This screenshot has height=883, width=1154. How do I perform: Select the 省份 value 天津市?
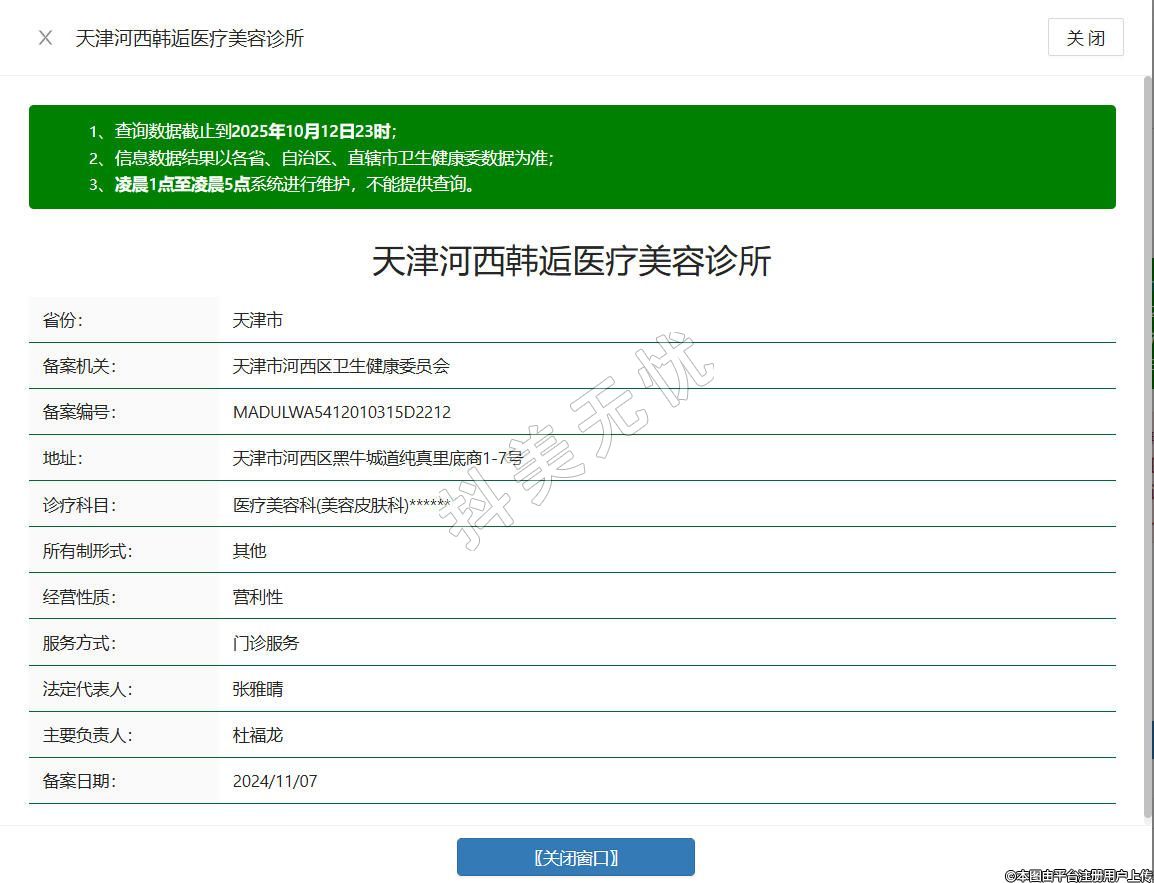(x=257, y=320)
